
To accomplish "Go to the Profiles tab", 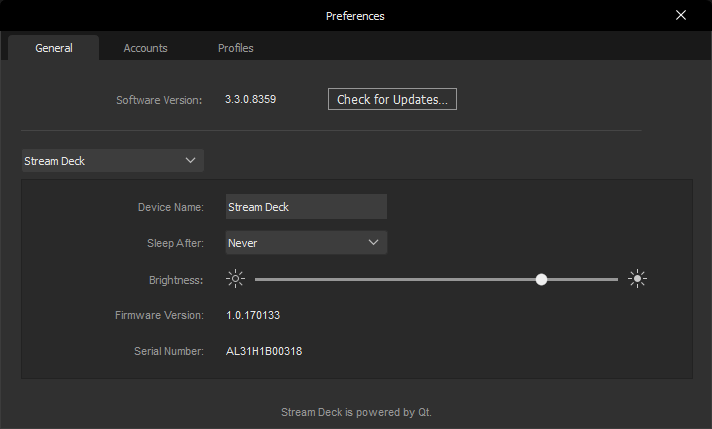I will pos(236,48).
